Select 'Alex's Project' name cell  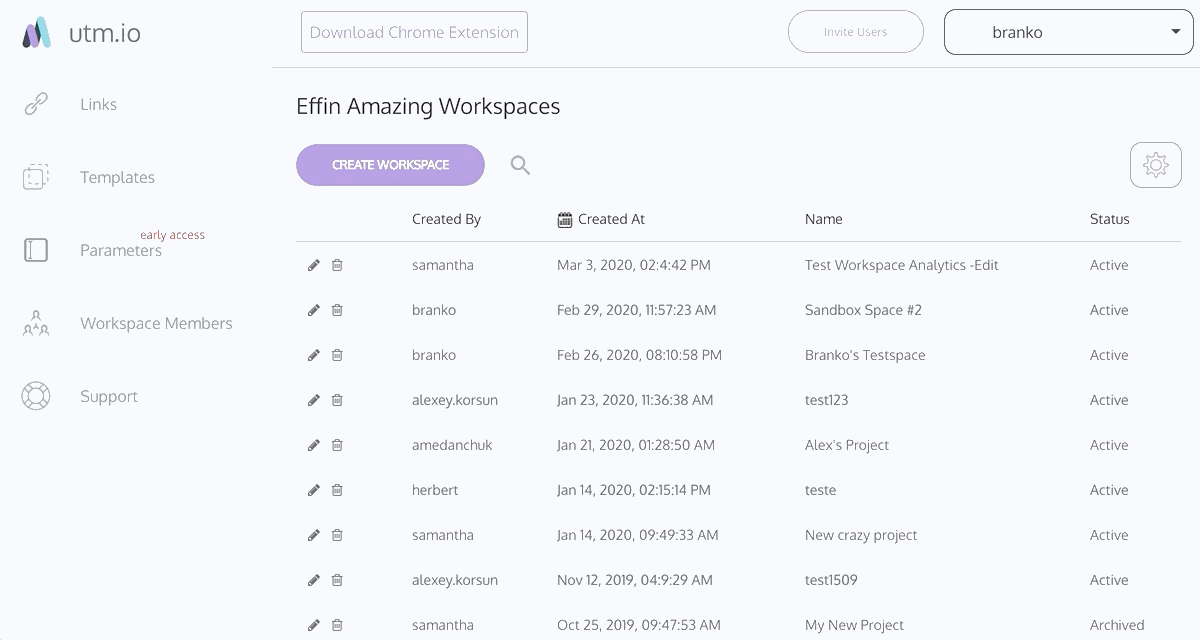pyautogui.click(x=846, y=445)
